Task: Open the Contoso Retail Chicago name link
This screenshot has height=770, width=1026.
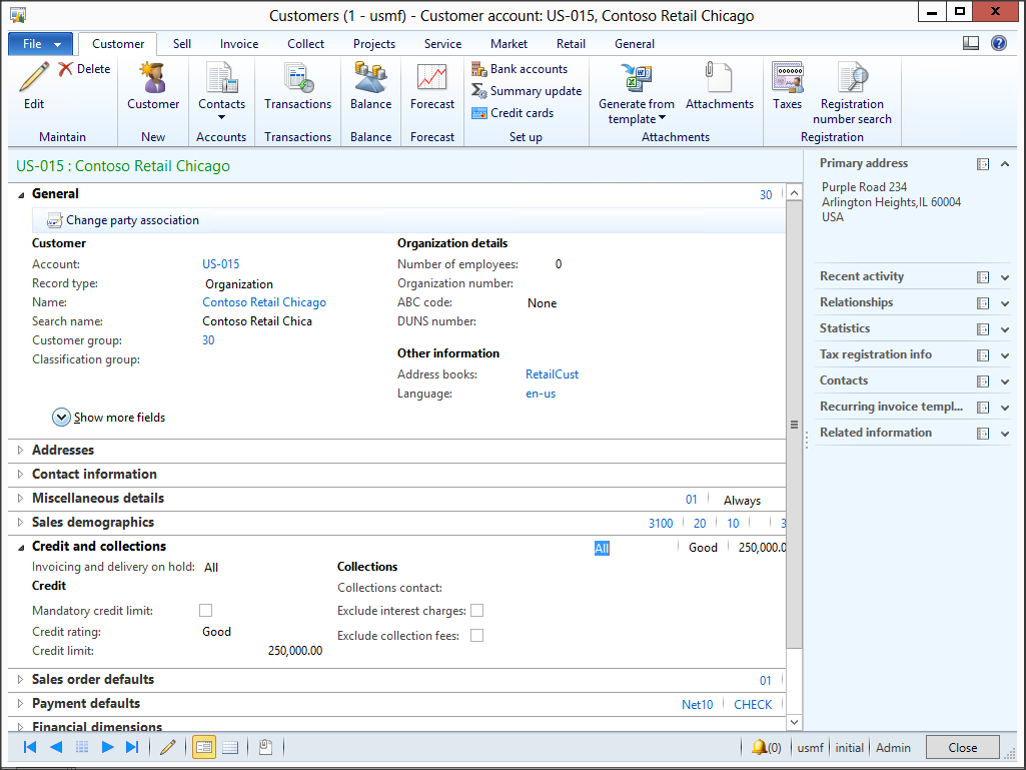Action: coord(264,302)
